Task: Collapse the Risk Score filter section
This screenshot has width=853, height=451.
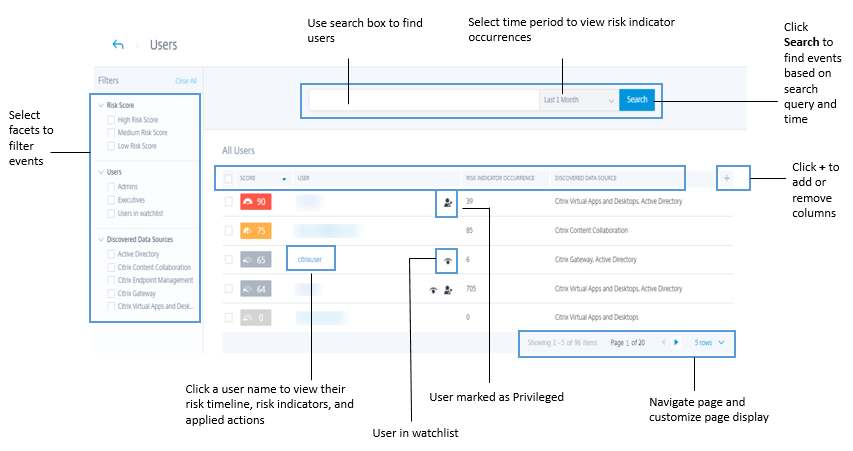Action: (x=101, y=104)
